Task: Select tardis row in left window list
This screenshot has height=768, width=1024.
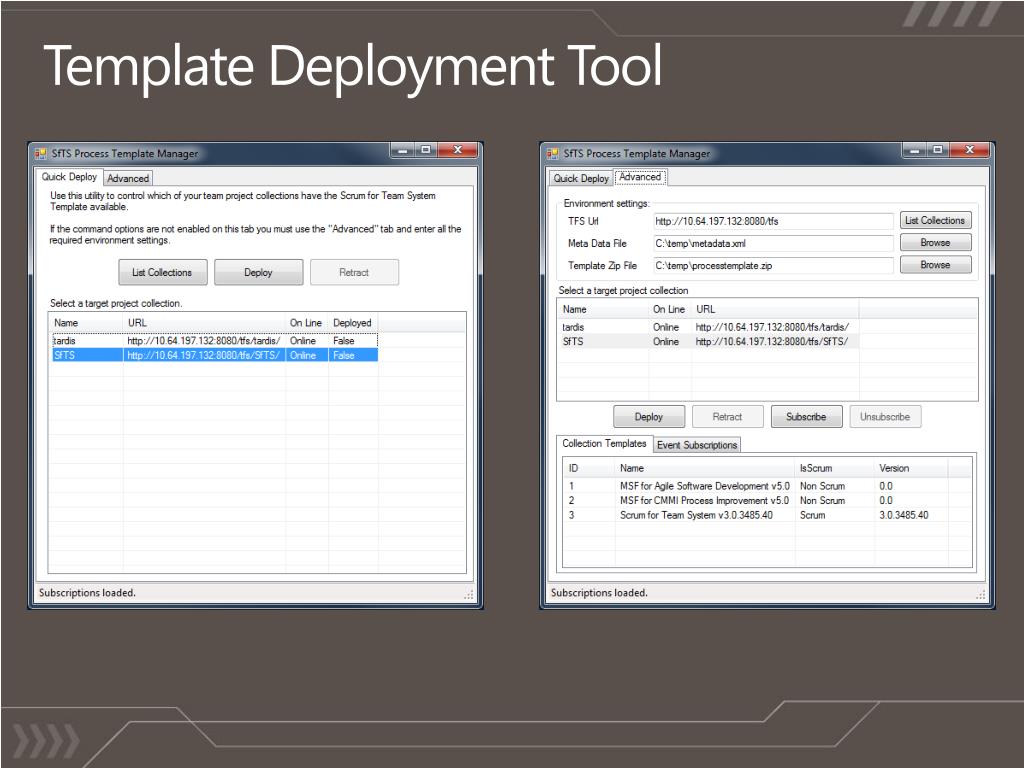Action: pos(214,340)
